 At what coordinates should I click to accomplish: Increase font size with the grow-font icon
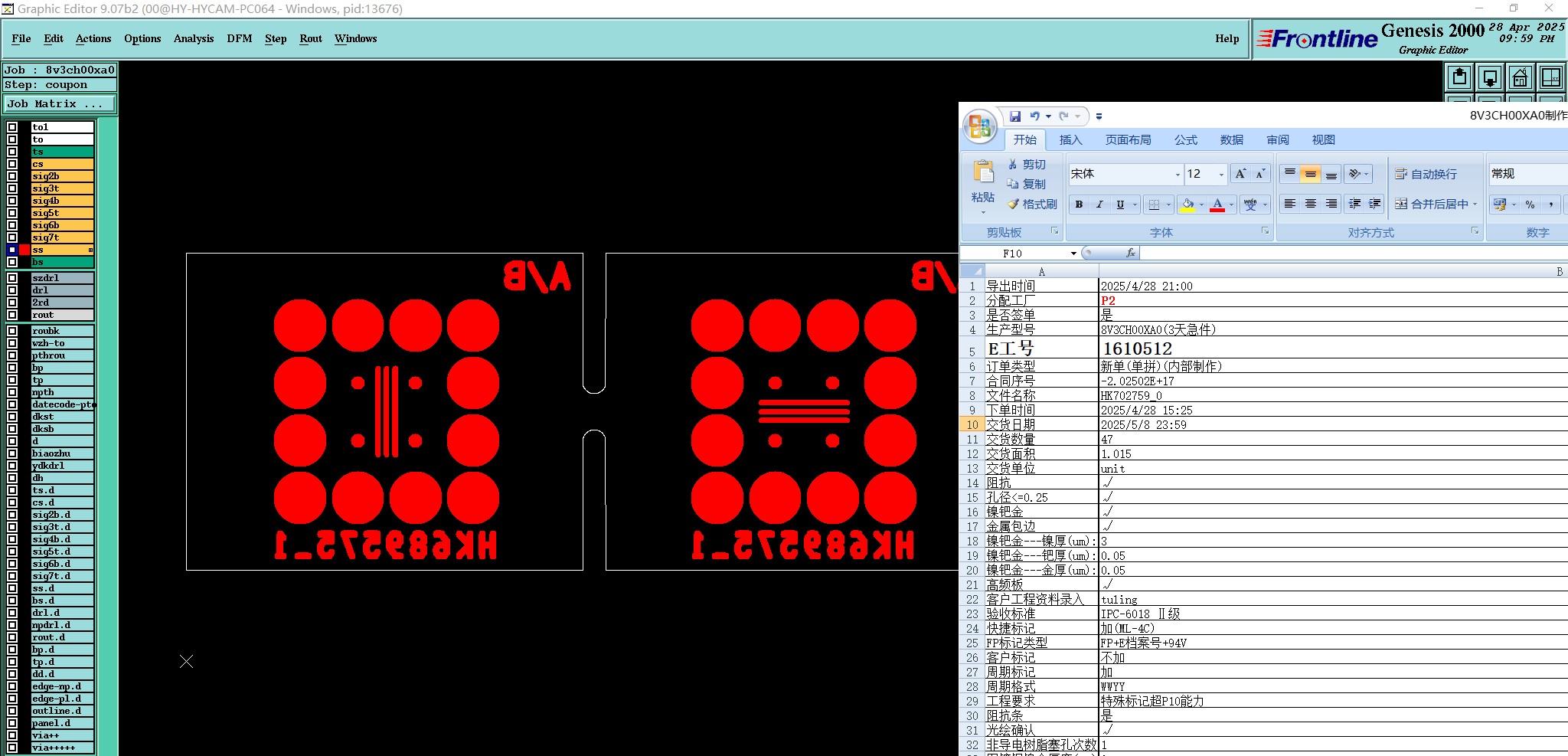1240,174
